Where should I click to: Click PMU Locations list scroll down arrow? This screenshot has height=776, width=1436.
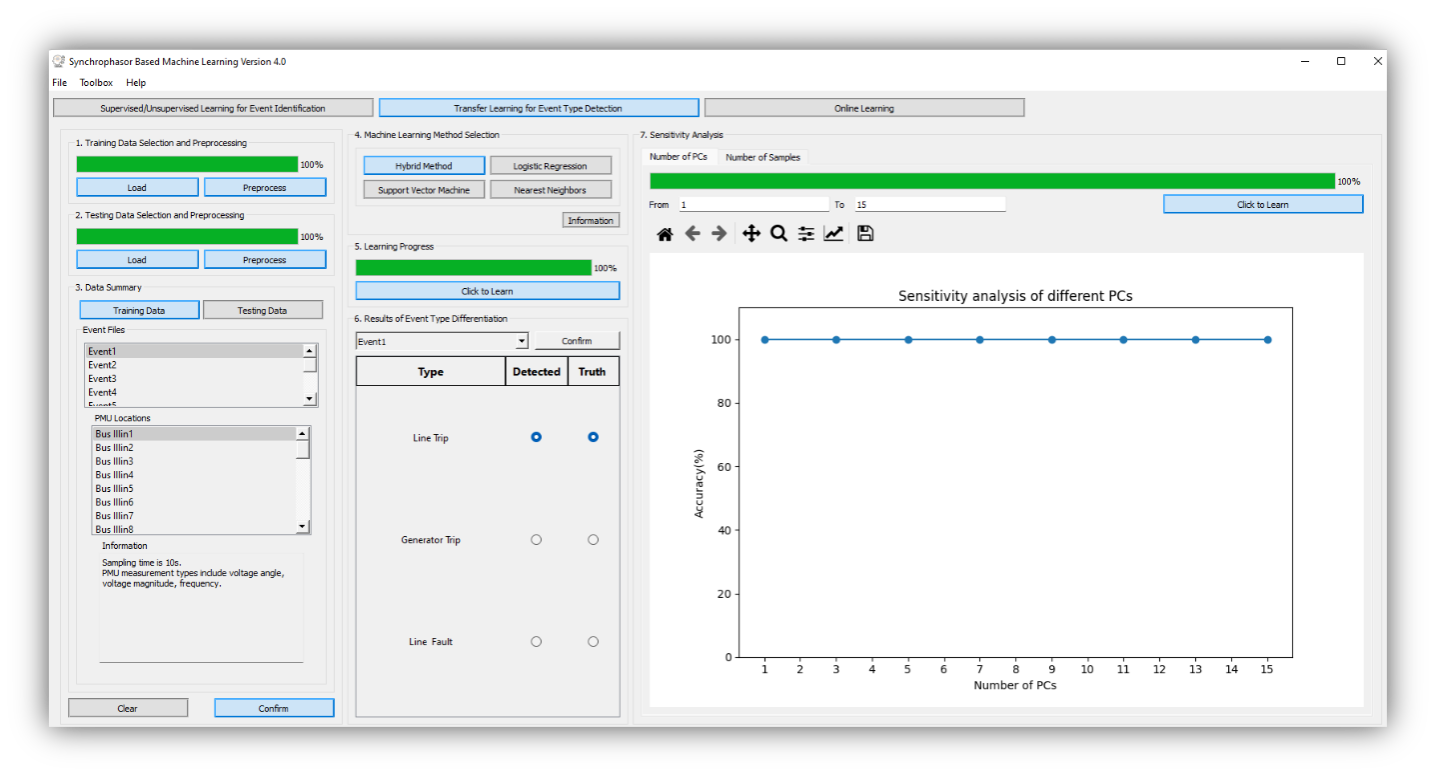303,526
